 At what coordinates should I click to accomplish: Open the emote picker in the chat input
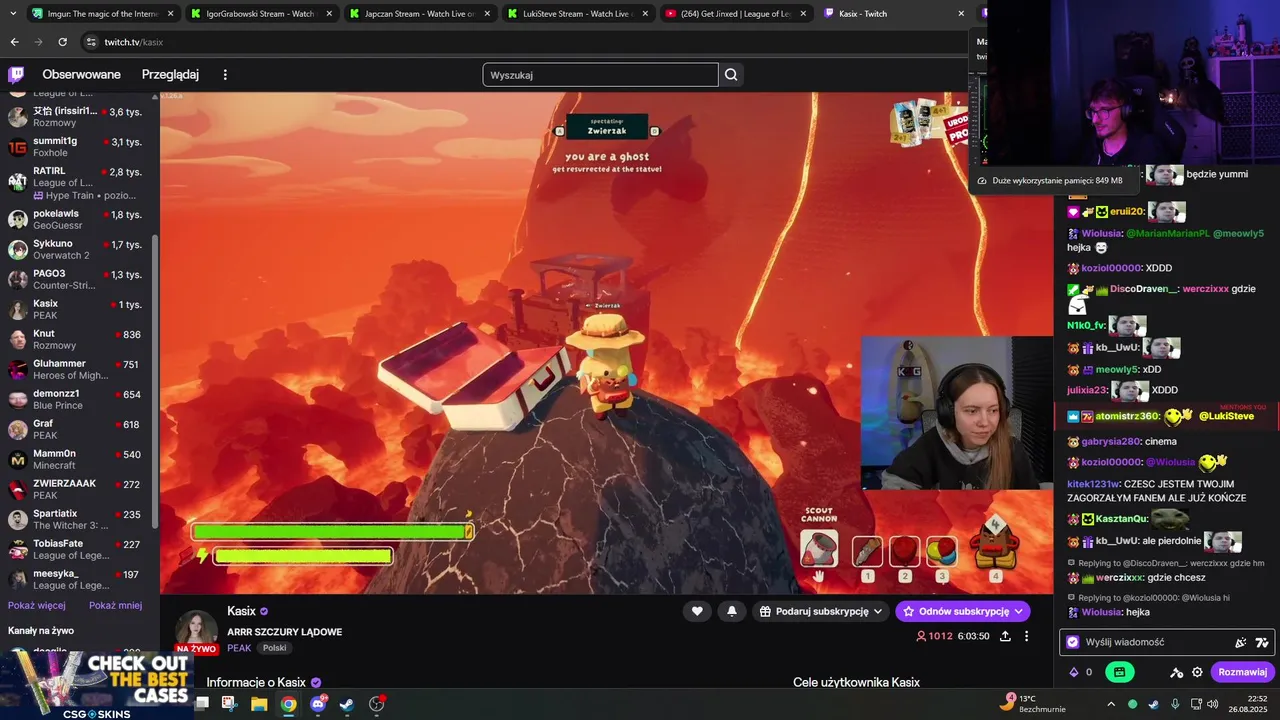(x=1241, y=642)
